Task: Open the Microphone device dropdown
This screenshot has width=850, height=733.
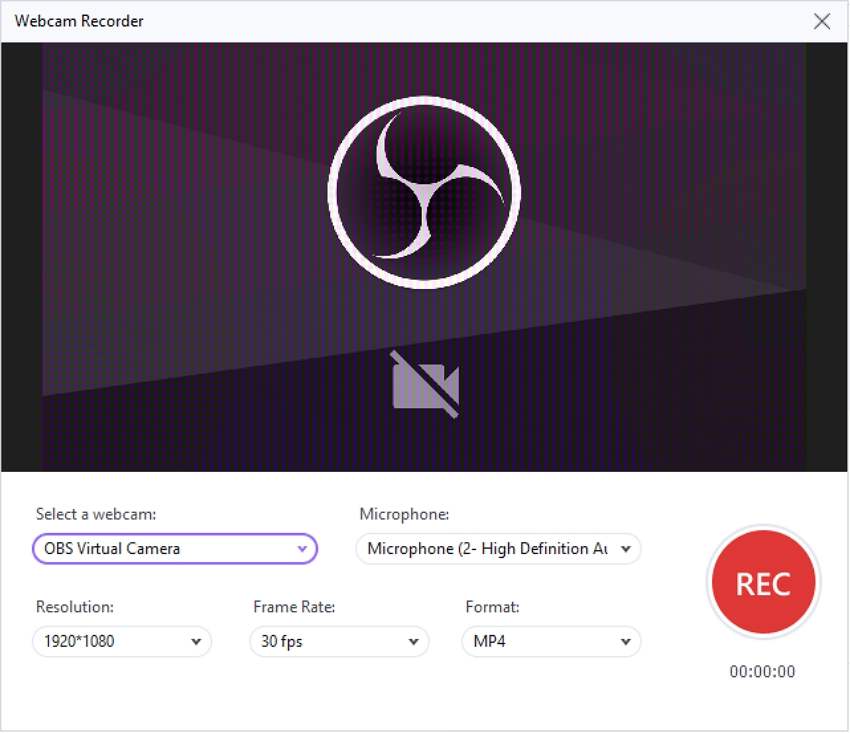Action: [x=498, y=549]
